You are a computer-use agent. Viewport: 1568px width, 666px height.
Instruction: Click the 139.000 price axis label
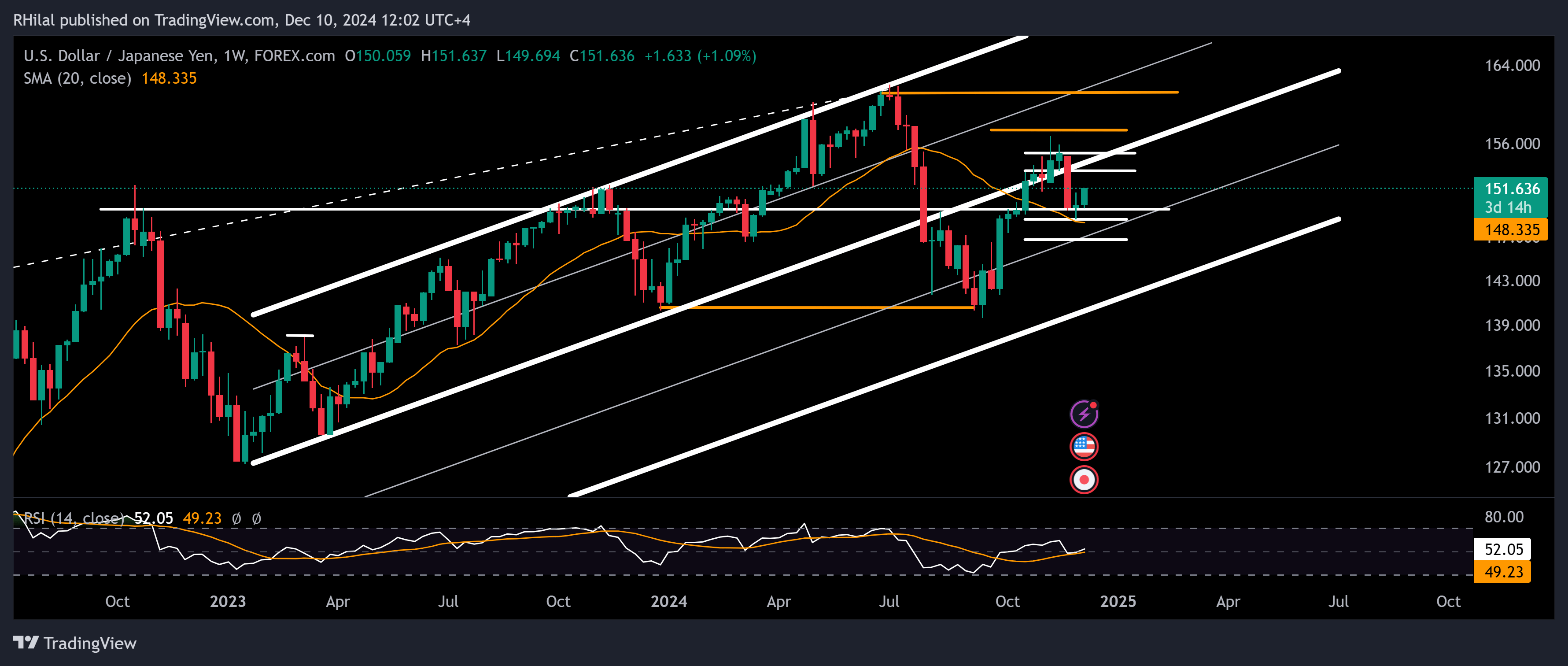point(1512,325)
